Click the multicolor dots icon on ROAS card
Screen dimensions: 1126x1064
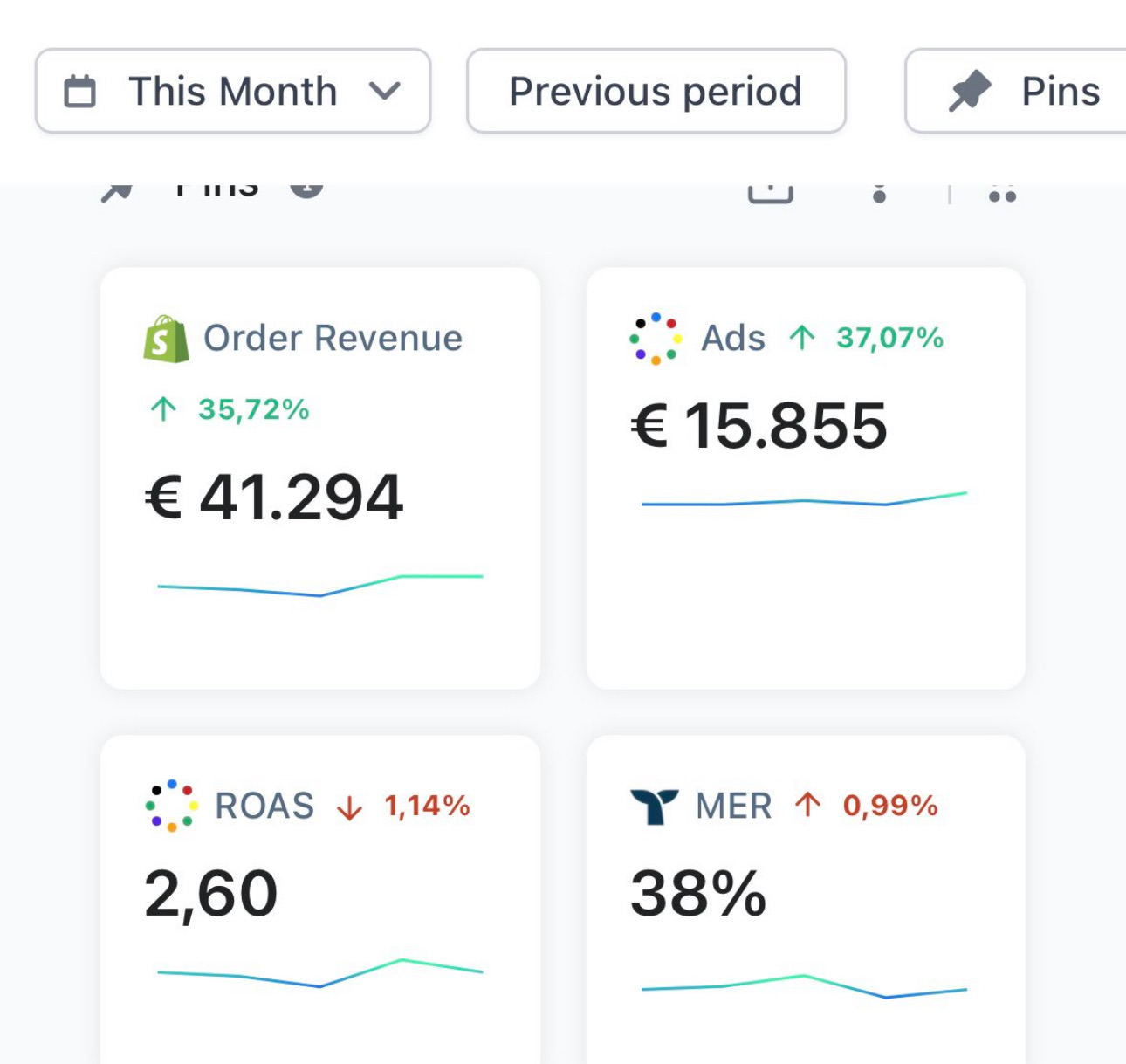(x=171, y=805)
